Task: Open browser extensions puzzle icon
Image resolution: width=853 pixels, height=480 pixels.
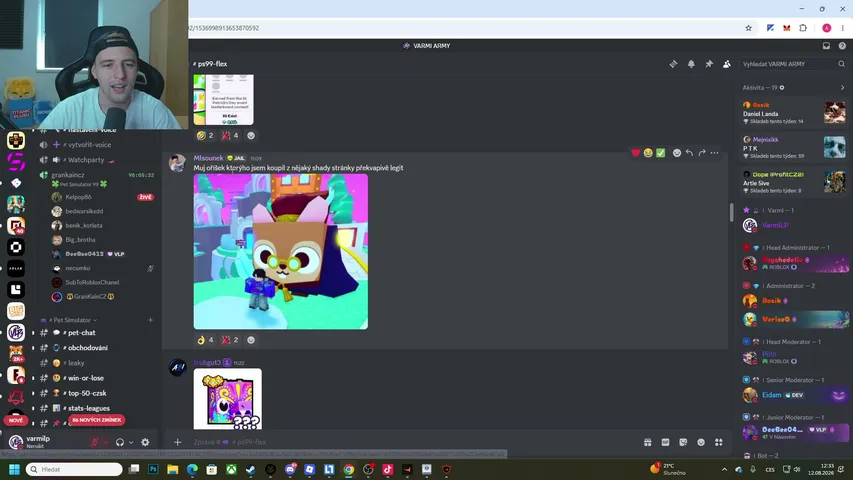Action: click(x=803, y=28)
